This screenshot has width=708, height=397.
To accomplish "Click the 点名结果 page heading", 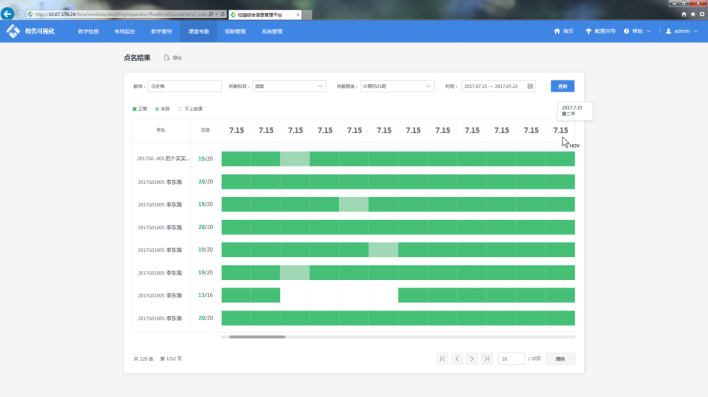I will pos(137,58).
